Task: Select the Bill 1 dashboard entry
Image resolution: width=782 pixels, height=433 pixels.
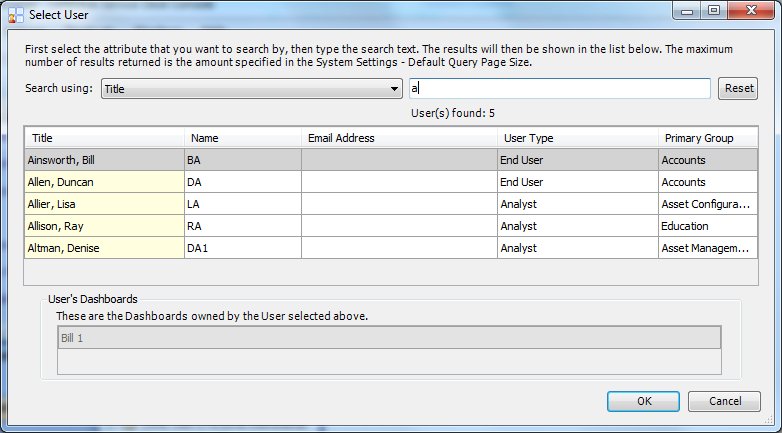Action: pyautogui.click(x=388, y=338)
